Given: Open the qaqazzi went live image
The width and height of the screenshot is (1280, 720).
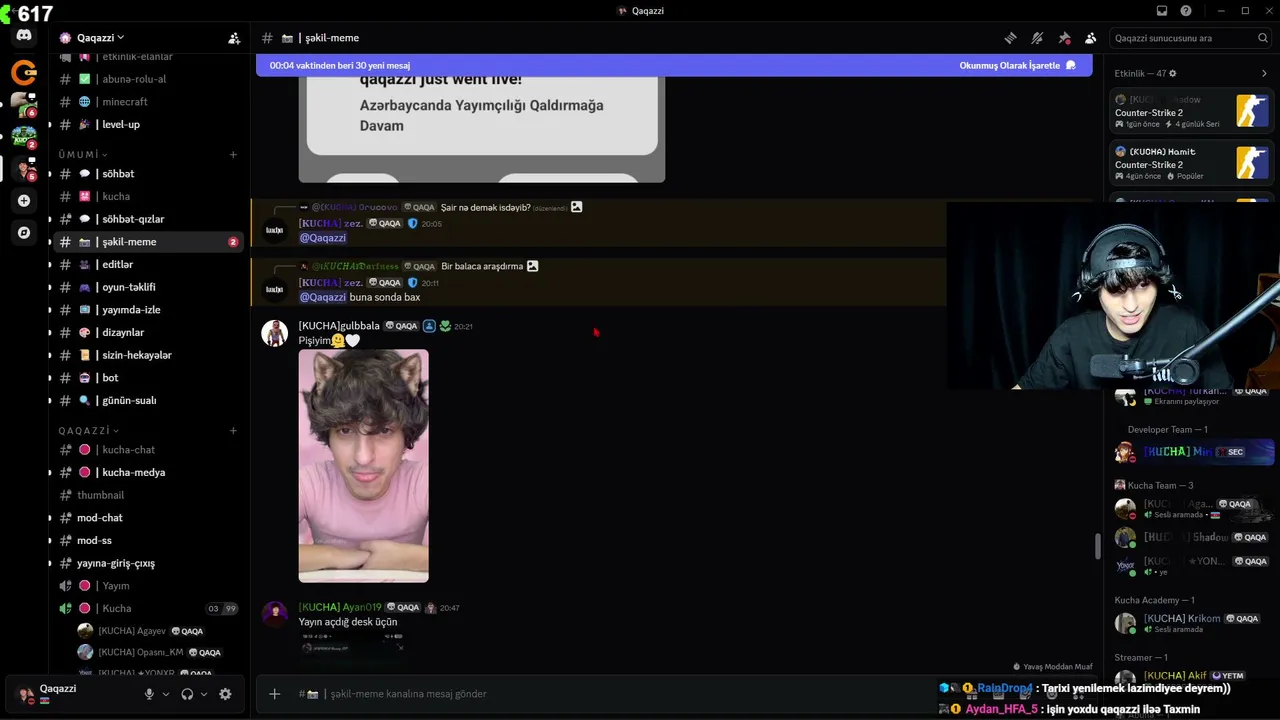Looking at the screenshot, I should pos(482,131).
